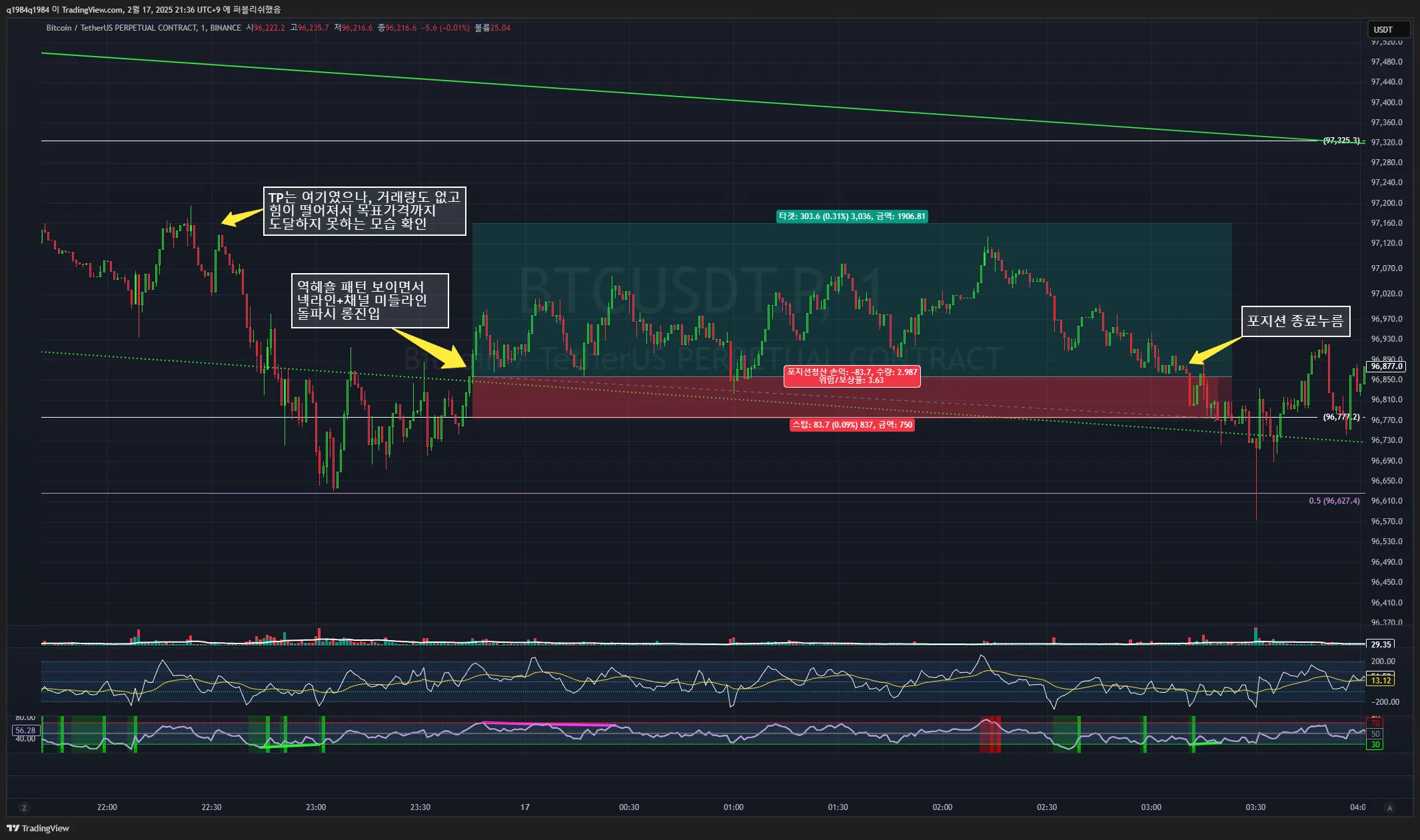Click the 96,877.0 current price label

click(x=1387, y=366)
